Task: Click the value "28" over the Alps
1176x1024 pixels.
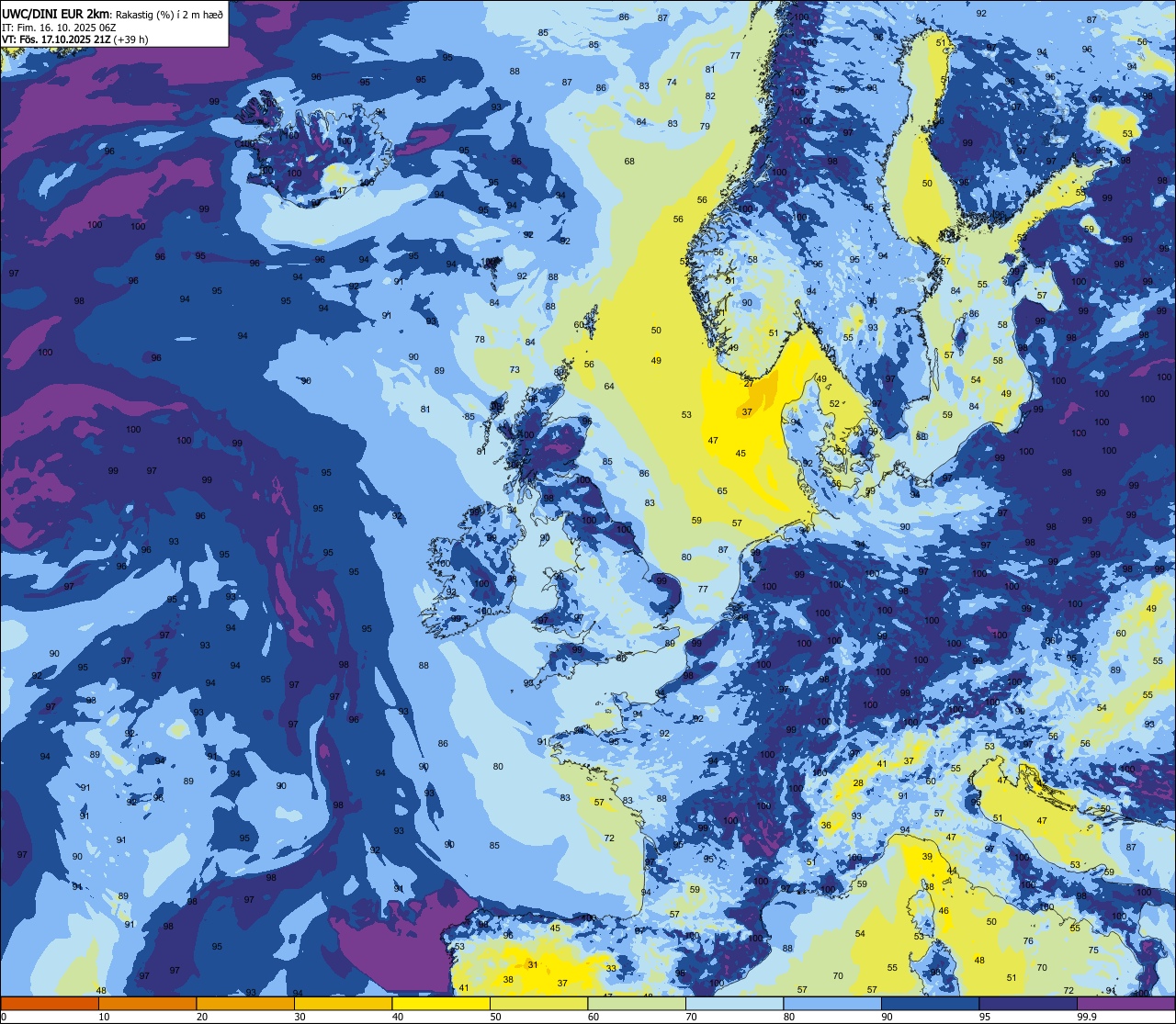Action: (x=858, y=783)
